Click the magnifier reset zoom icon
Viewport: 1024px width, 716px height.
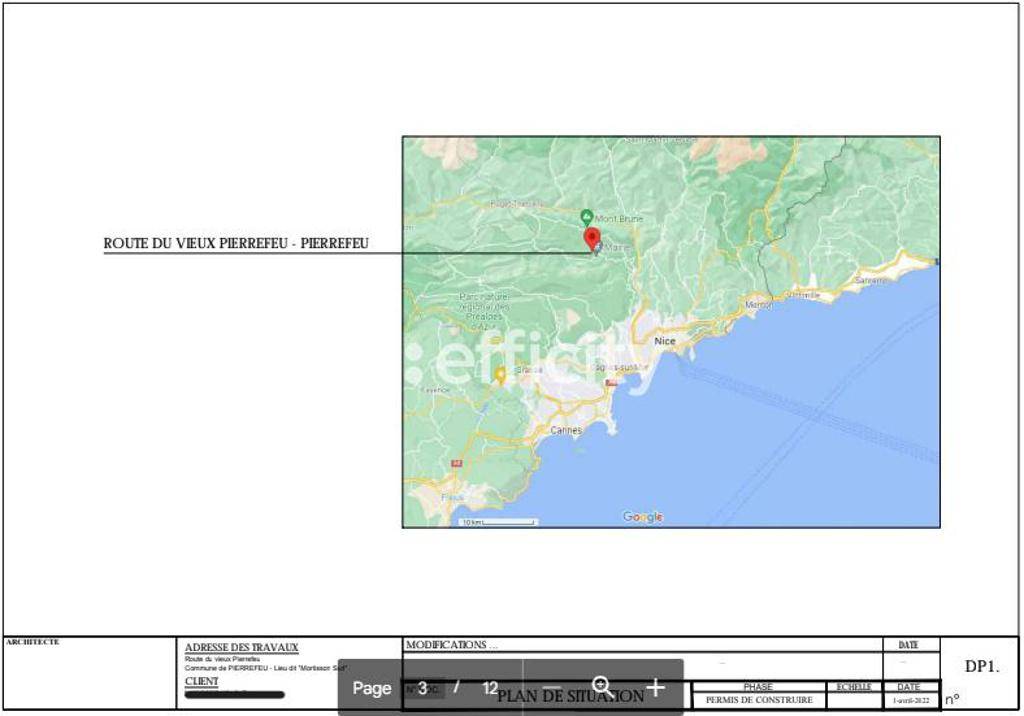tap(602, 687)
